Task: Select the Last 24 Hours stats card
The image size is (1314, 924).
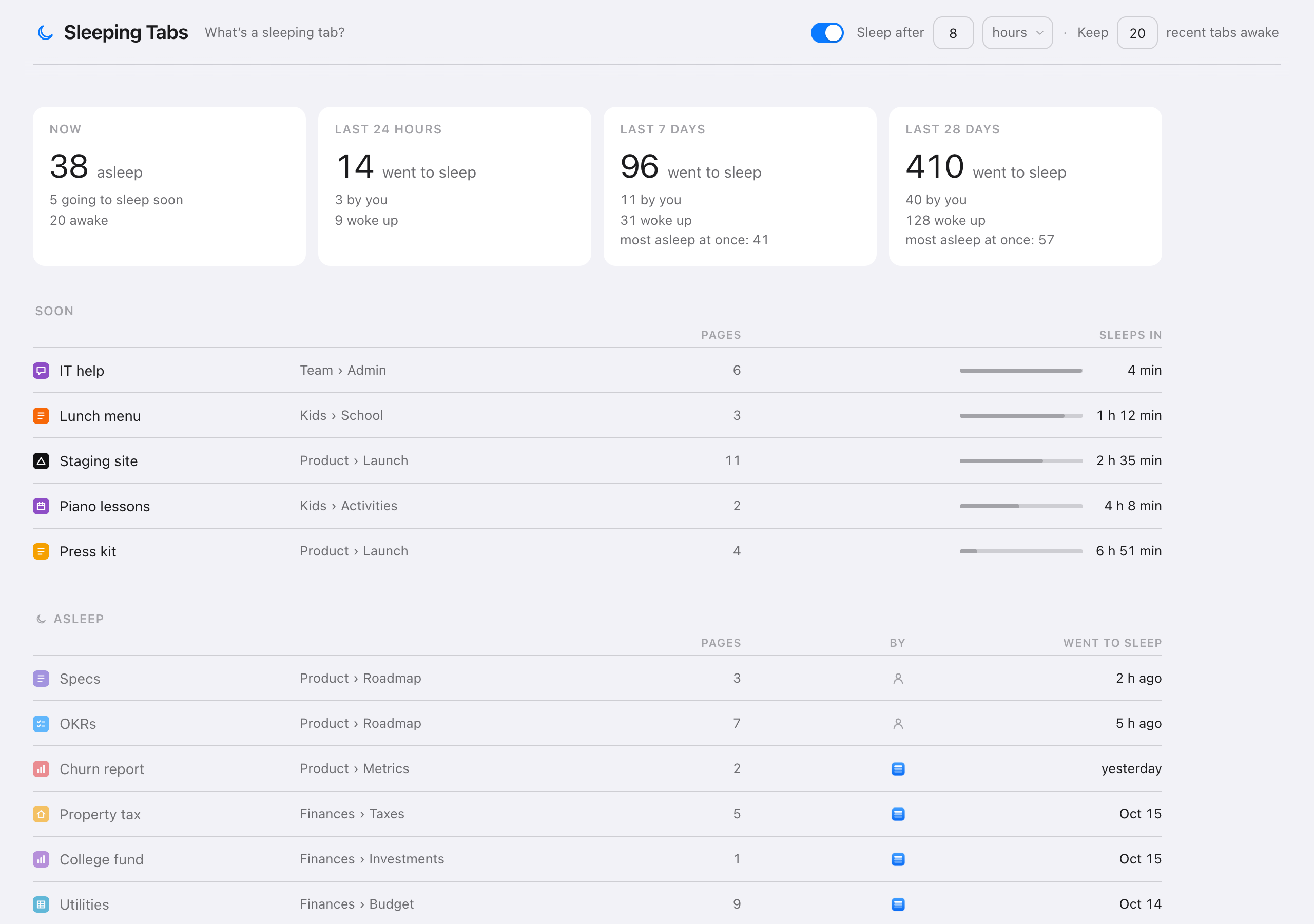Action: [x=454, y=186]
